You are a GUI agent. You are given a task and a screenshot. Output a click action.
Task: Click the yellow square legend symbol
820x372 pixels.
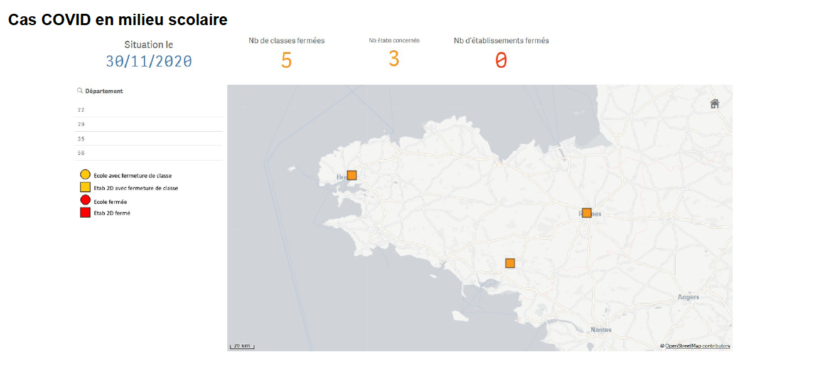pos(85,187)
